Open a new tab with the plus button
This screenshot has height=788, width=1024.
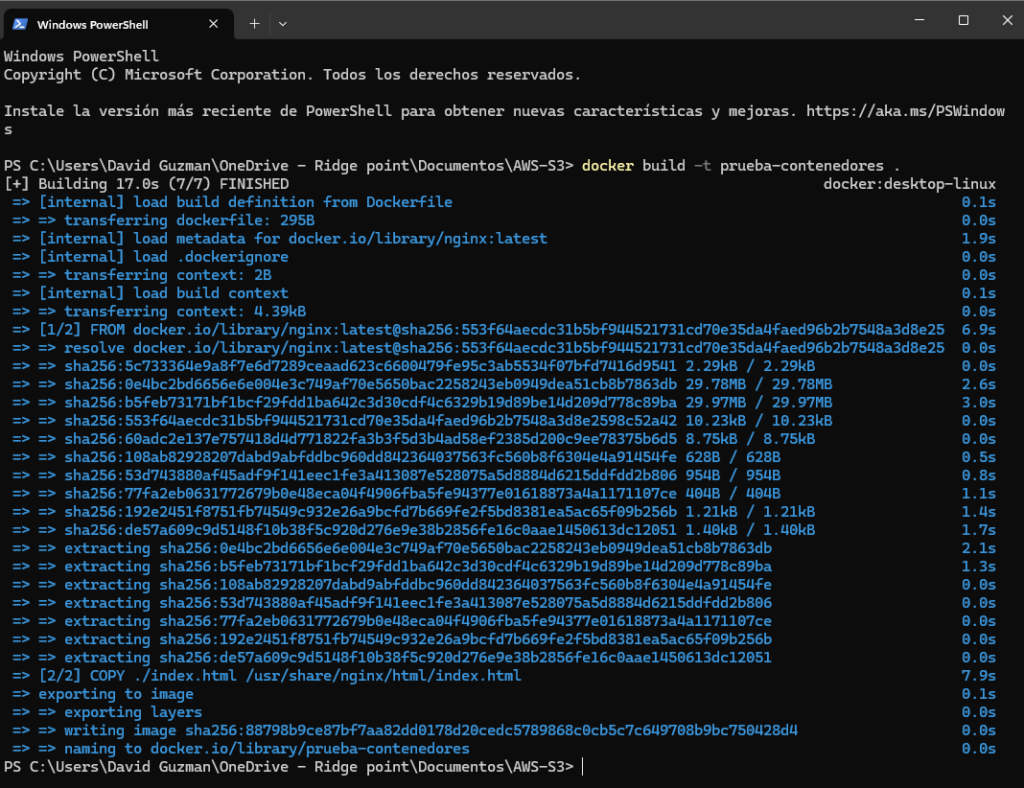[x=254, y=22]
